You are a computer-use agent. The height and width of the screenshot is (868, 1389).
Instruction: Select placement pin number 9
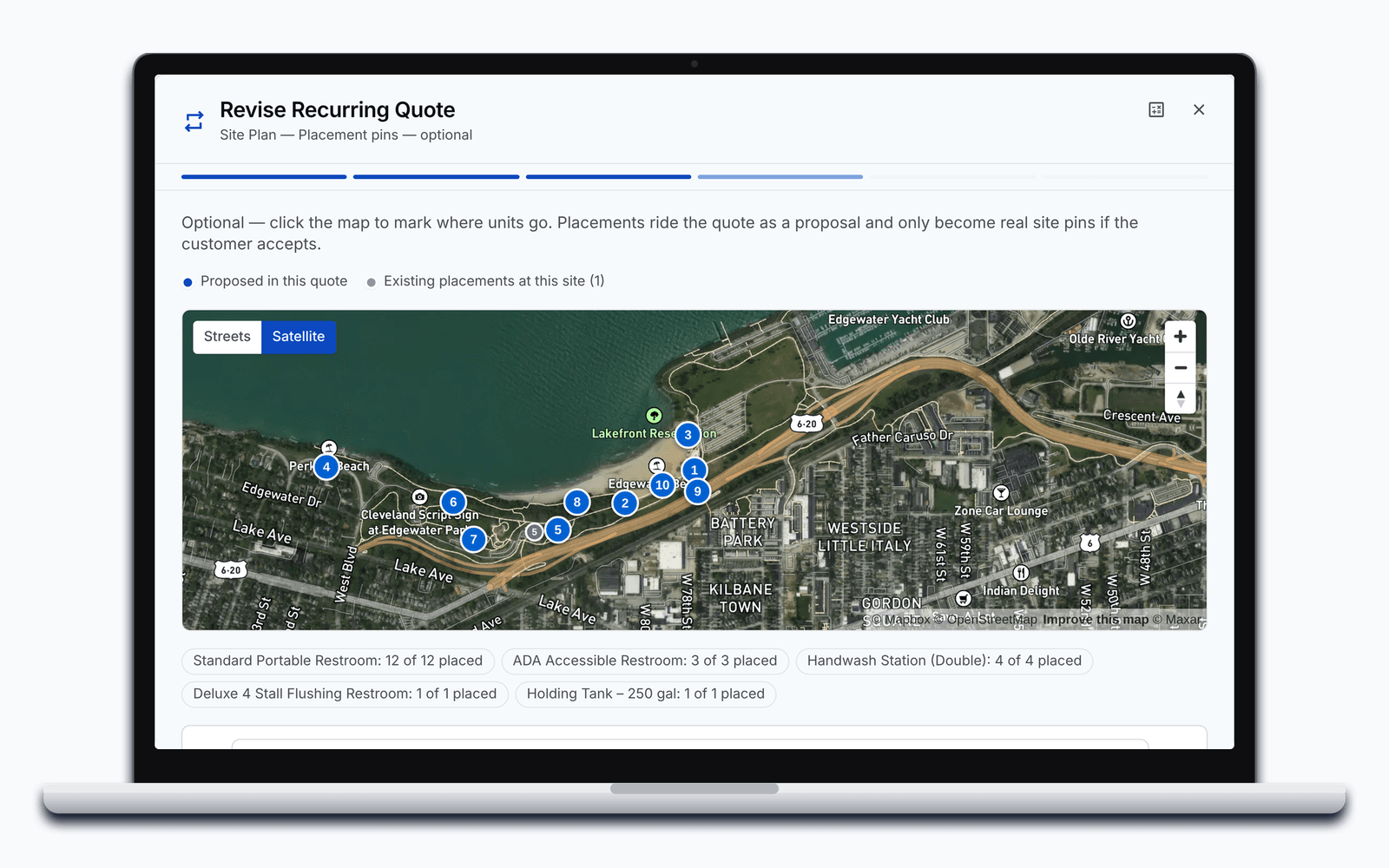(x=698, y=491)
